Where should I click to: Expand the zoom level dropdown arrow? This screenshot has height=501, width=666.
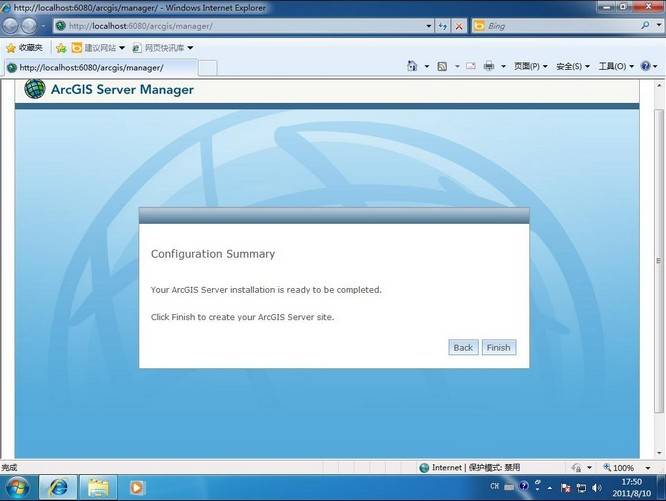(x=648, y=468)
